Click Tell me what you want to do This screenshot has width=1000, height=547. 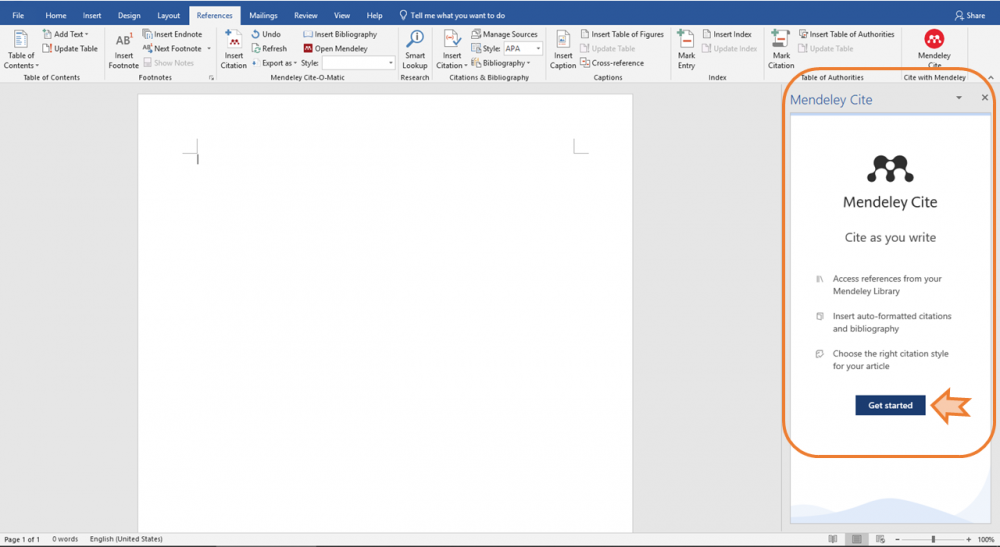pyautogui.click(x=452, y=15)
